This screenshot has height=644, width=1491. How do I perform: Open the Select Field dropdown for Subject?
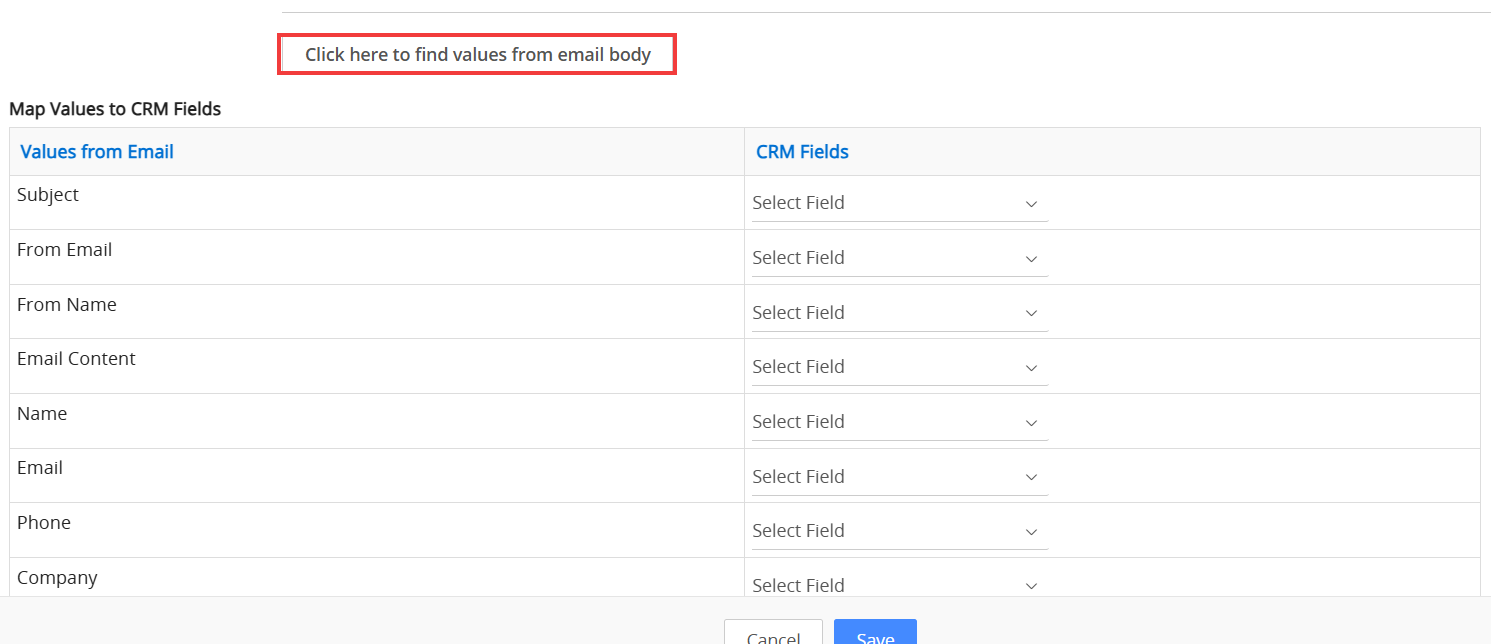point(898,203)
